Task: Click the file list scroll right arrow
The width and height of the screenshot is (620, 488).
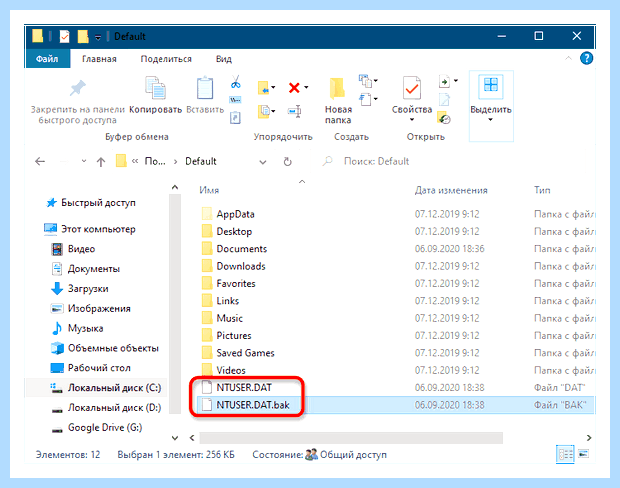Action: coord(589,438)
